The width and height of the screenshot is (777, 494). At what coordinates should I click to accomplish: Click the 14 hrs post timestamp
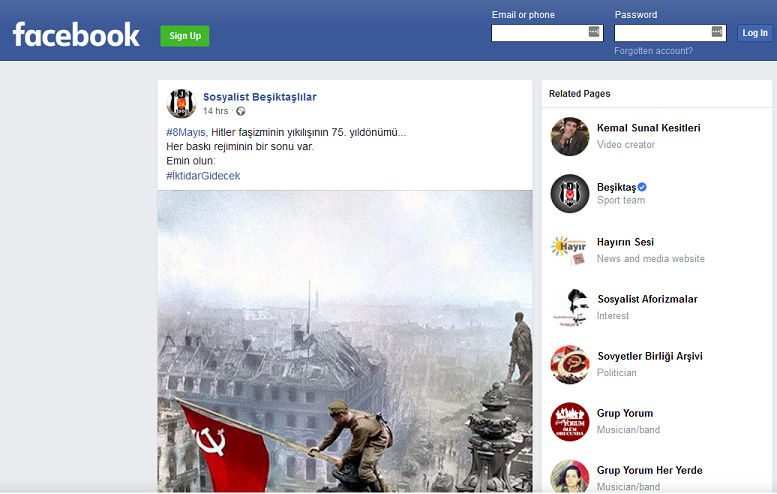[x=216, y=111]
